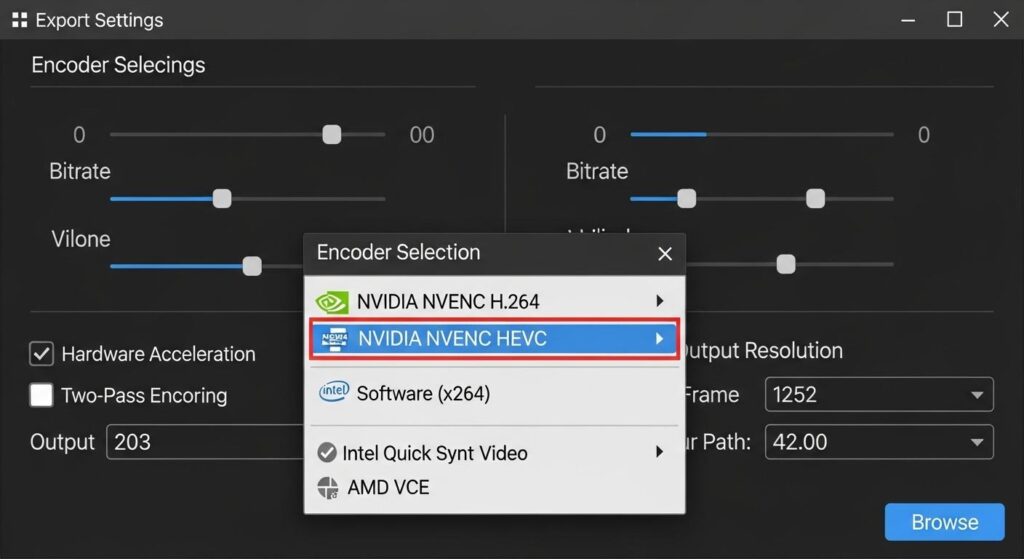Open the Frame dropdown showing 1252
The image size is (1024, 559).
[878, 395]
